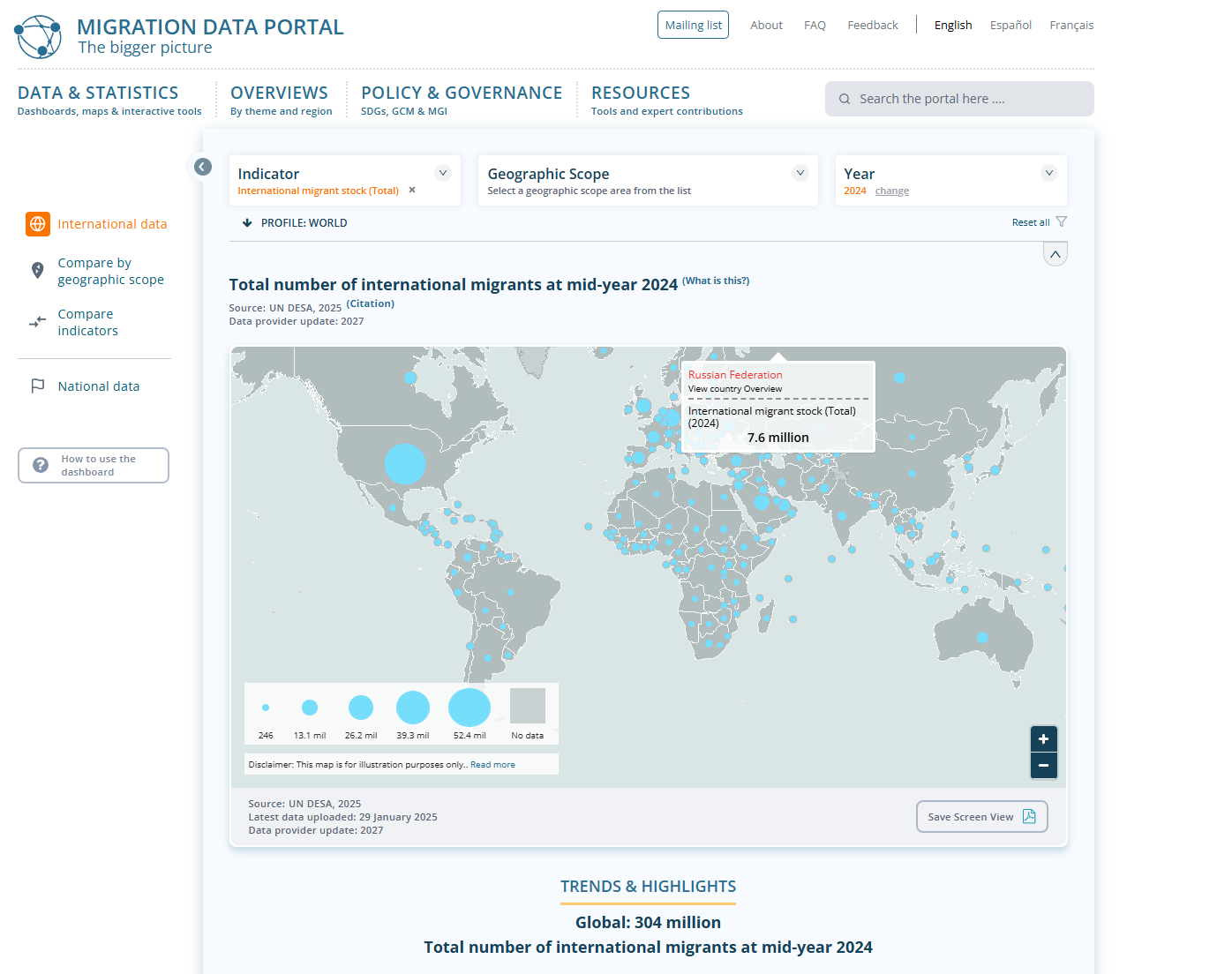The width and height of the screenshot is (1232, 974).
Task: Click the Compare indicators arrows icon
Action: [x=38, y=322]
